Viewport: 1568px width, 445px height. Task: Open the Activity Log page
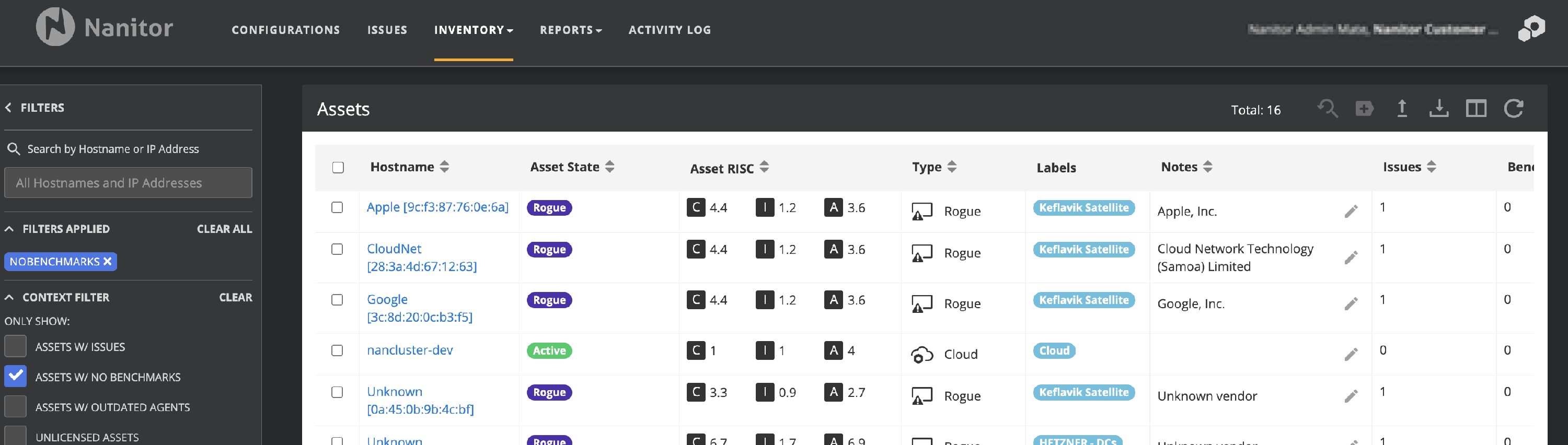(x=670, y=30)
